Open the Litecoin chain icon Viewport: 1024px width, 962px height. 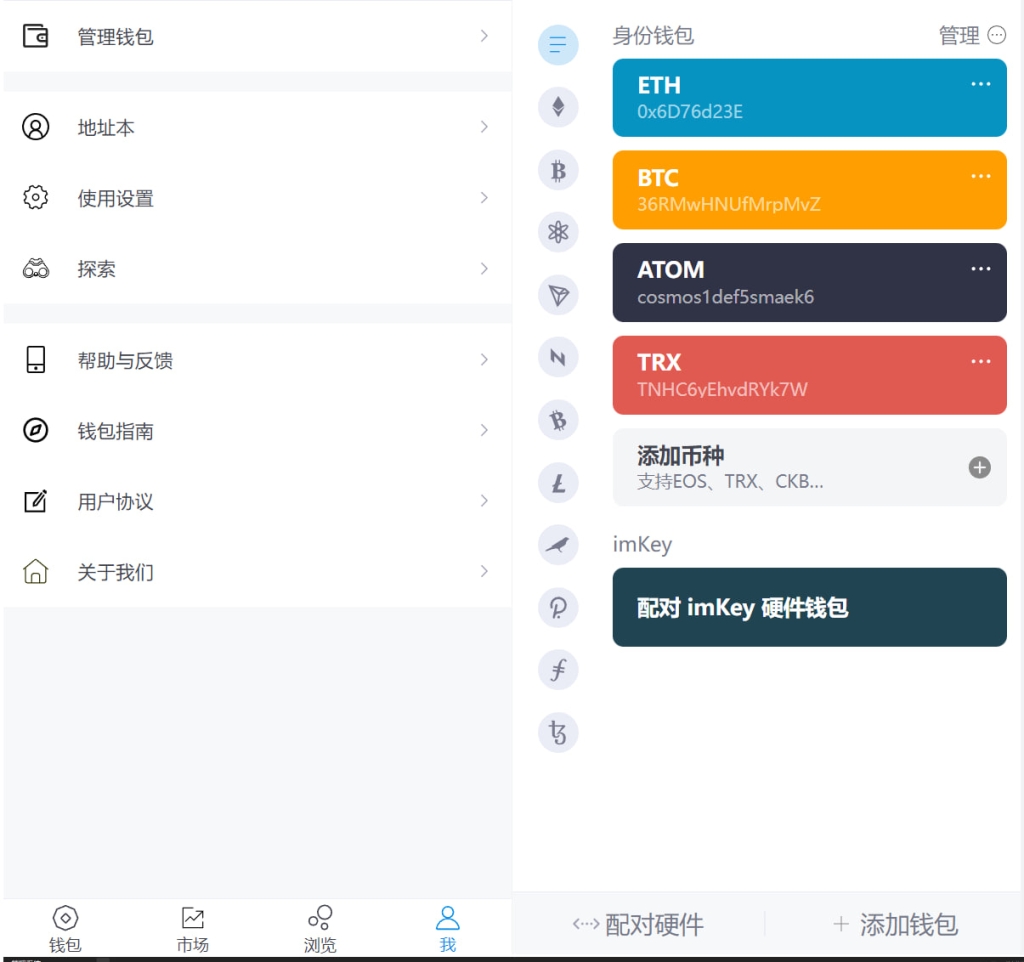pos(558,483)
